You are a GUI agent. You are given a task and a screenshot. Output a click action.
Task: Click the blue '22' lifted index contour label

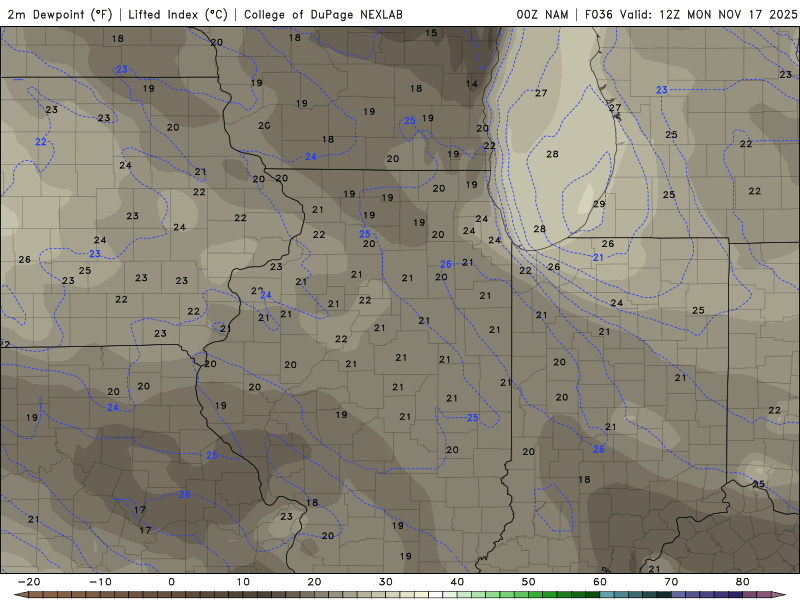pyautogui.click(x=41, y=141)
